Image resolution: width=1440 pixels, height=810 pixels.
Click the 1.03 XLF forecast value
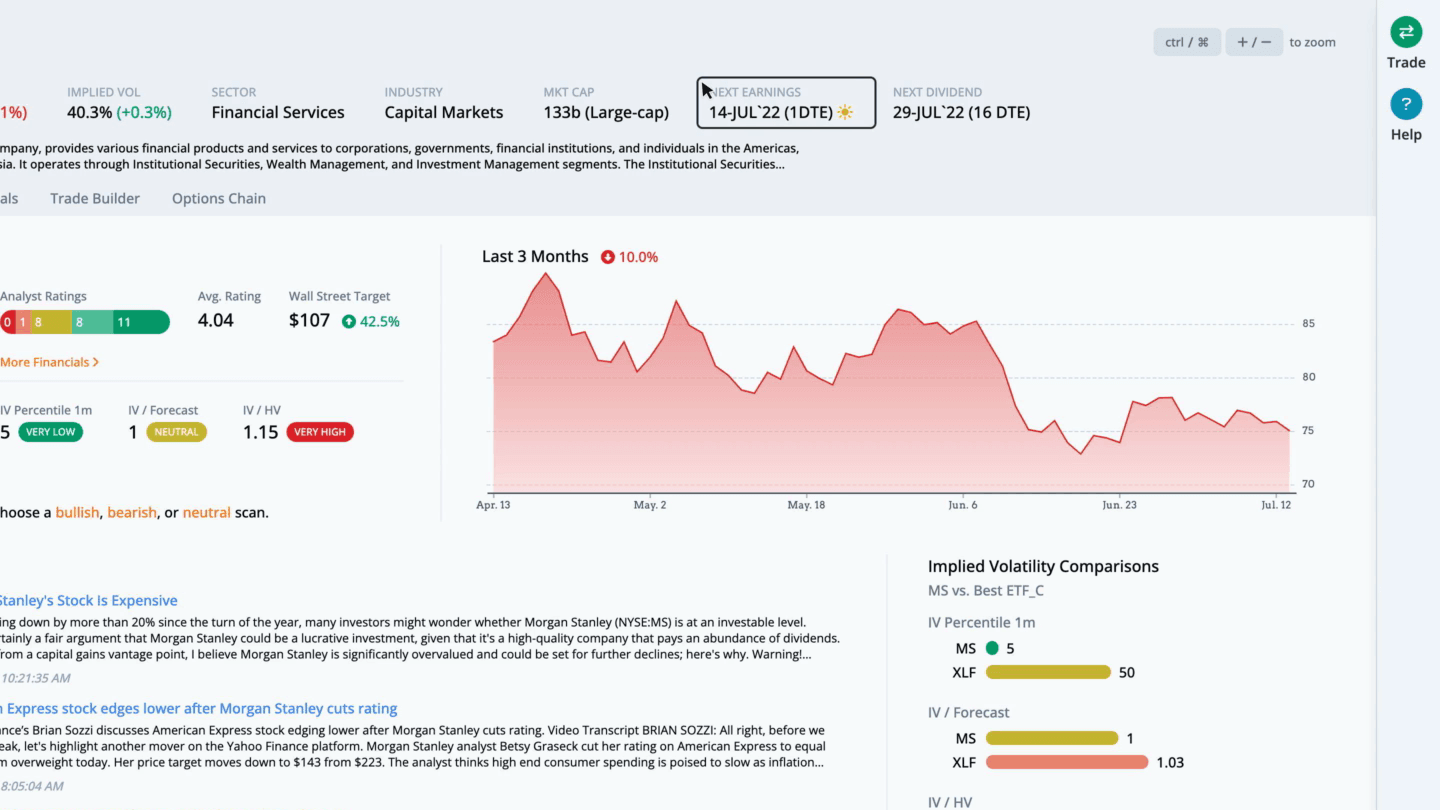pos(1170,763)
